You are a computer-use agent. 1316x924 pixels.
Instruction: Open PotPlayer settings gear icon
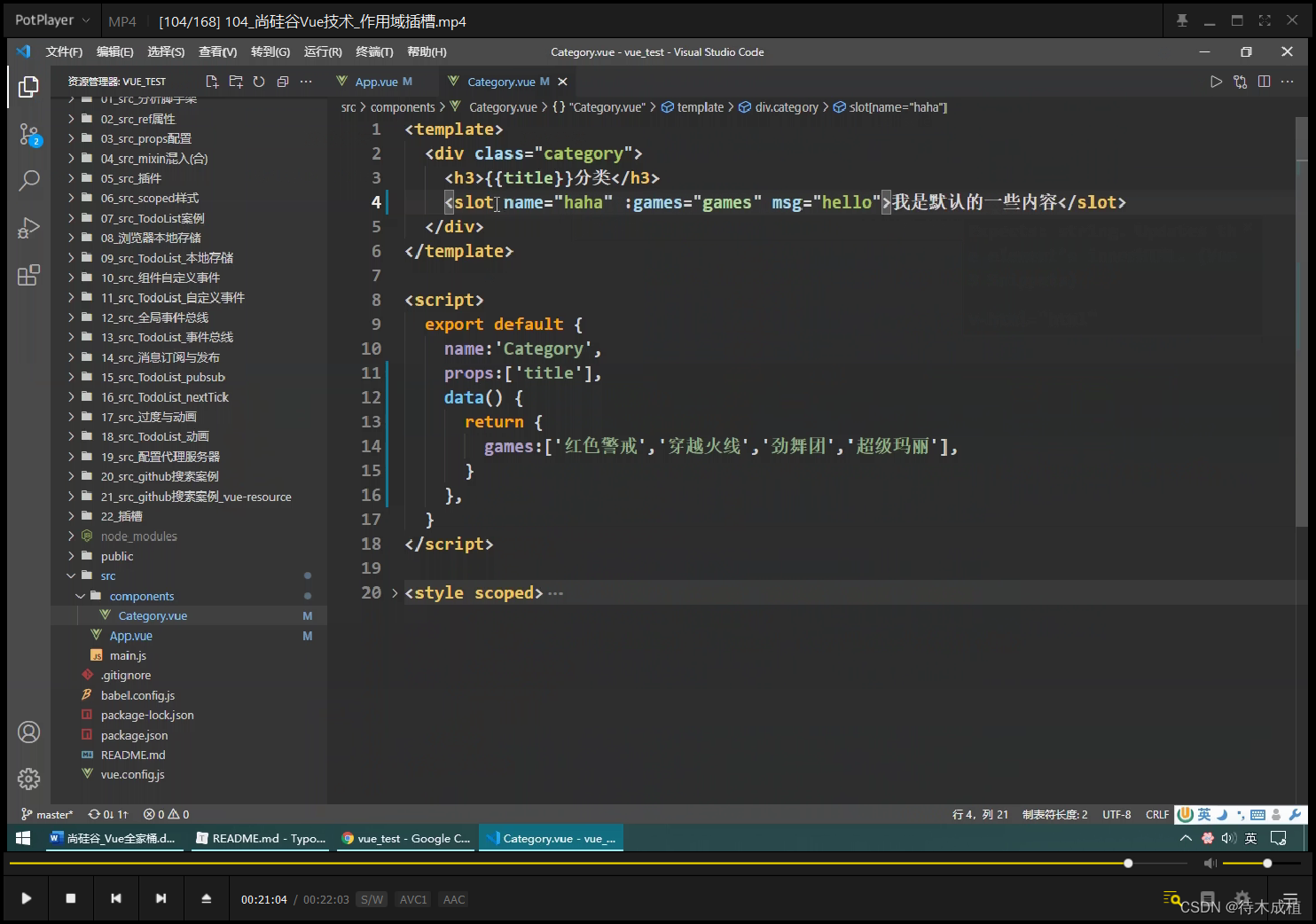click(x=1242, y=898)
